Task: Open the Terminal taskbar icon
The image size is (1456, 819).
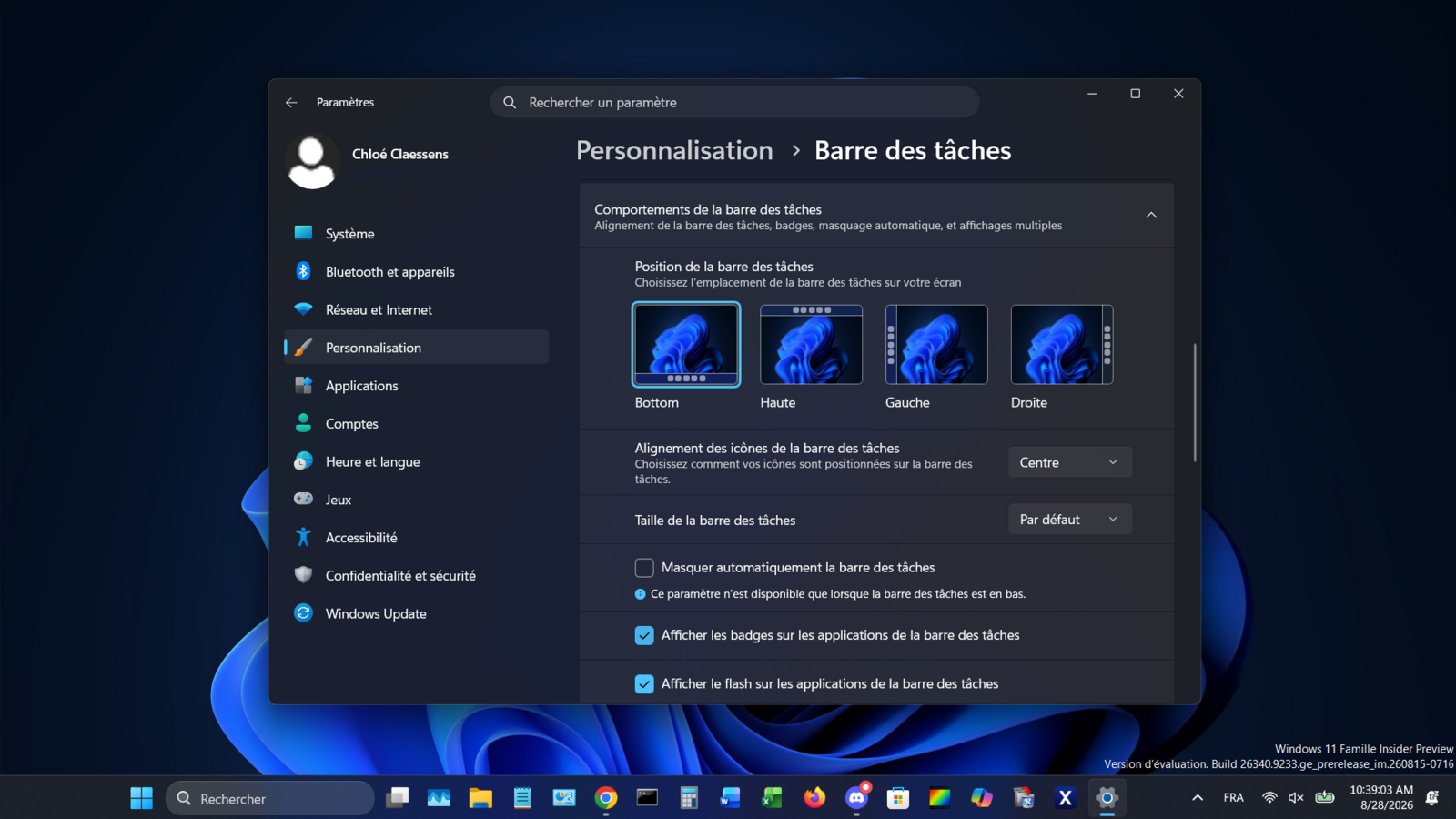Action: click(x=647, y=798)
